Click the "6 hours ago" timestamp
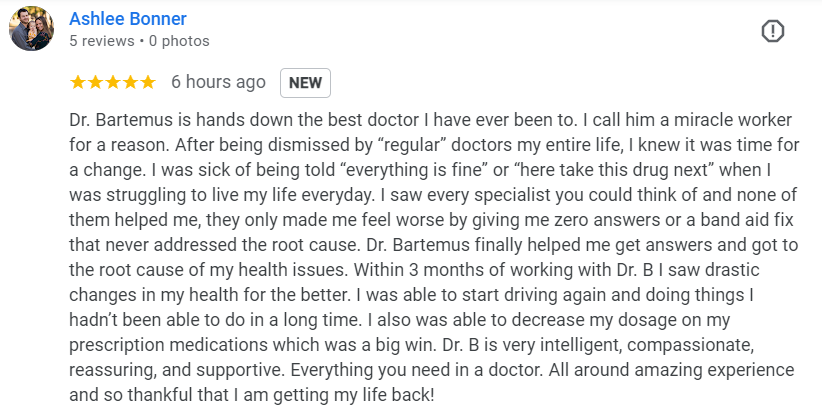The width and height of the screenshot is (822, 411). click(x=218, y=82)
